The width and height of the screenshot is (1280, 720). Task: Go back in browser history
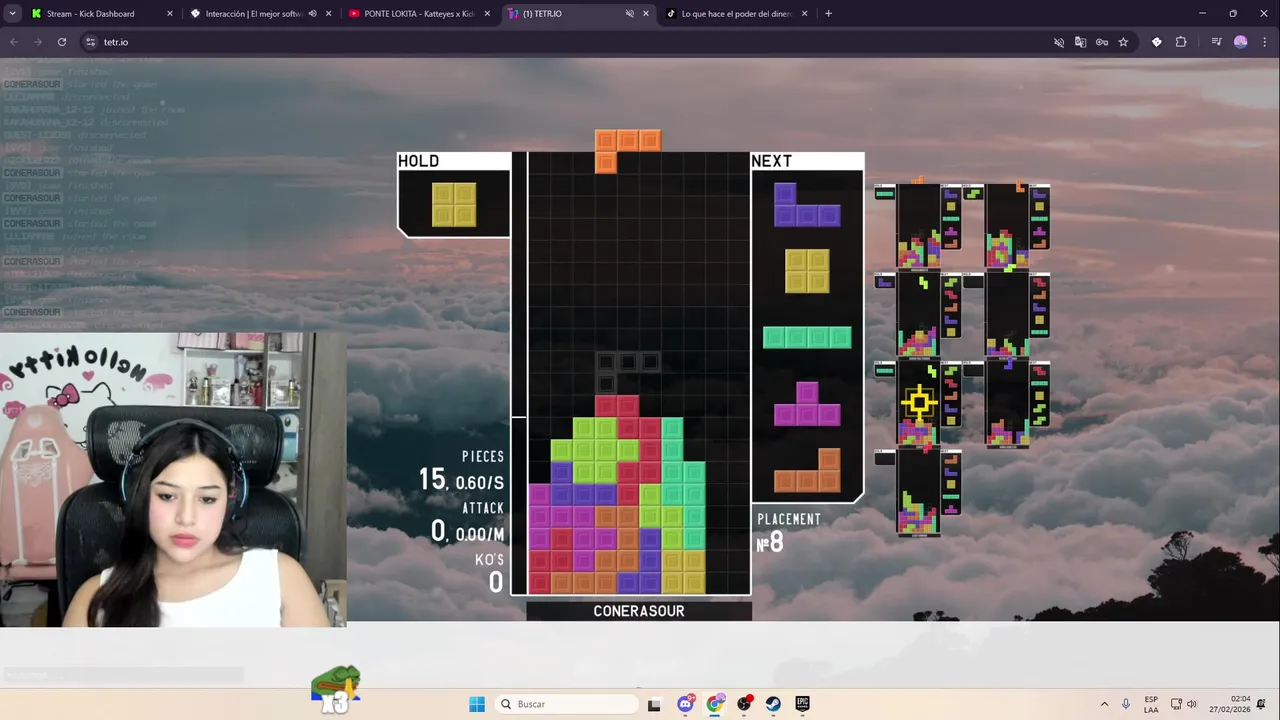(14, 42)
